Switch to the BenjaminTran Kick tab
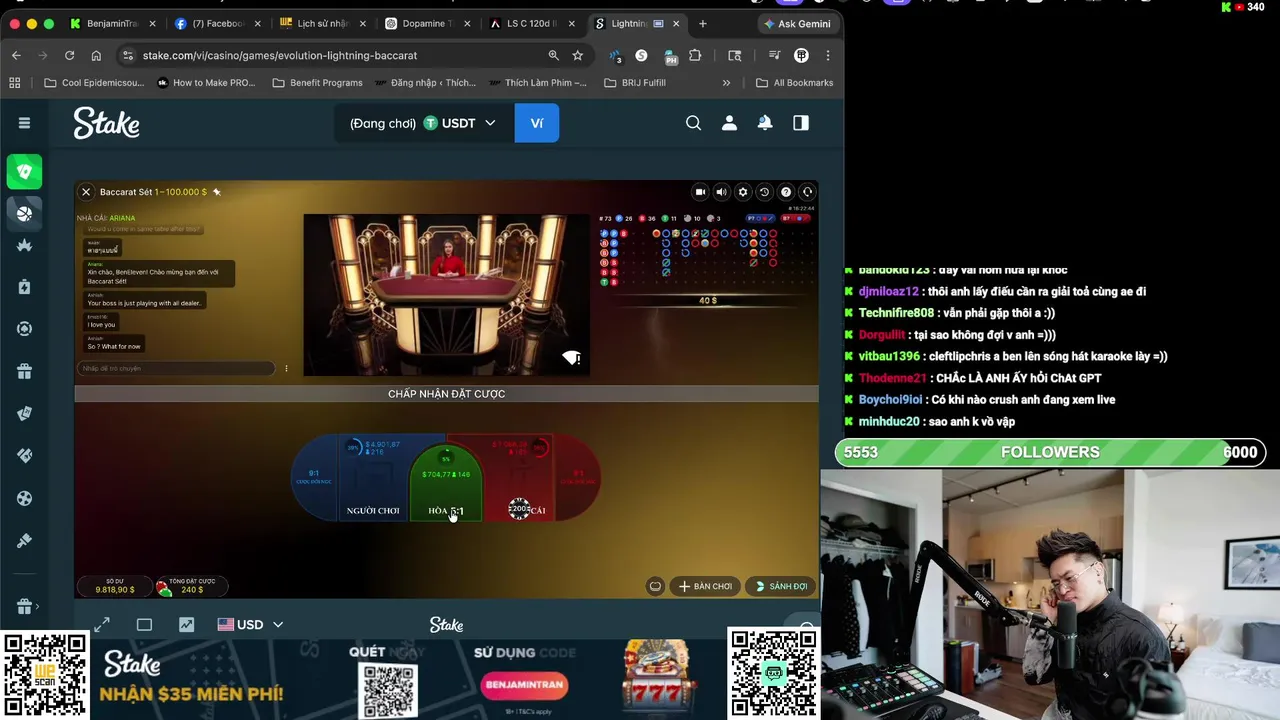 pos(113,23)
